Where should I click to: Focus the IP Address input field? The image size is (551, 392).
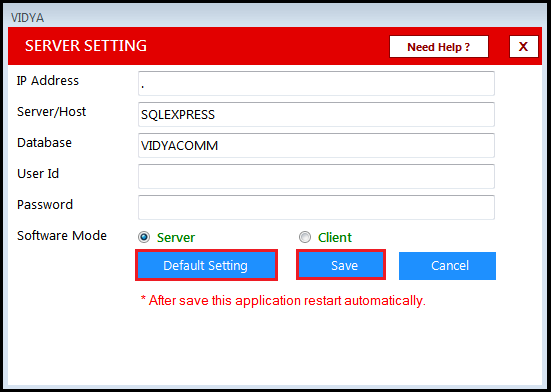click(316, 84)
